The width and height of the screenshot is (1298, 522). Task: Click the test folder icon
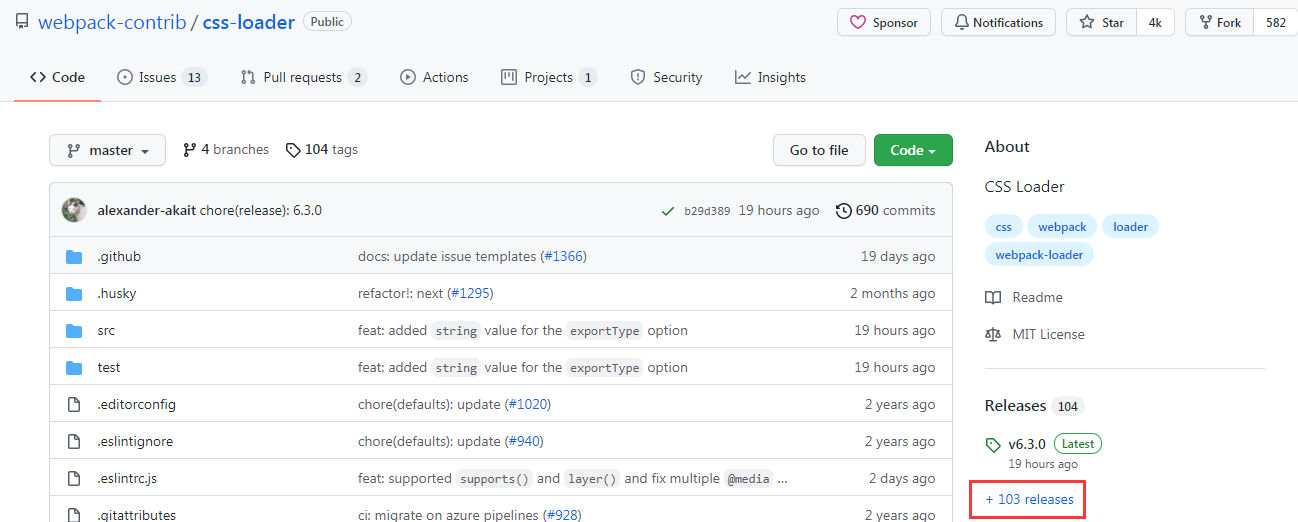coord(73,368)
